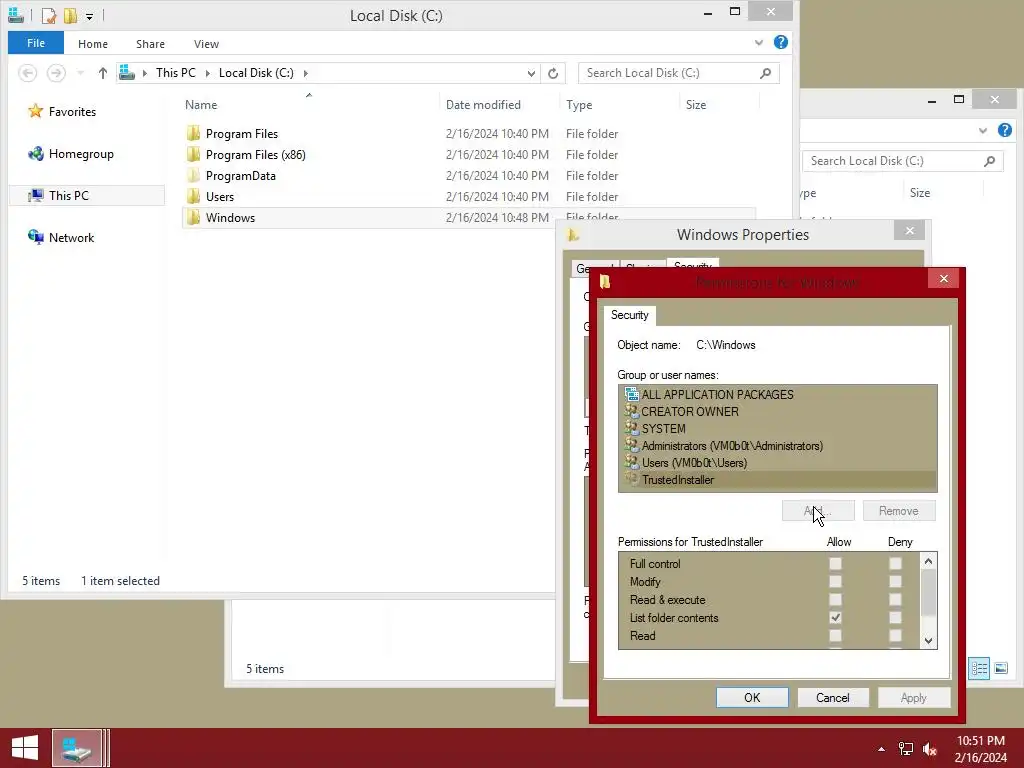Viewport: 1024px width, 768px height.
Task: Check Deny for Full control
Action: coord(895,563)
